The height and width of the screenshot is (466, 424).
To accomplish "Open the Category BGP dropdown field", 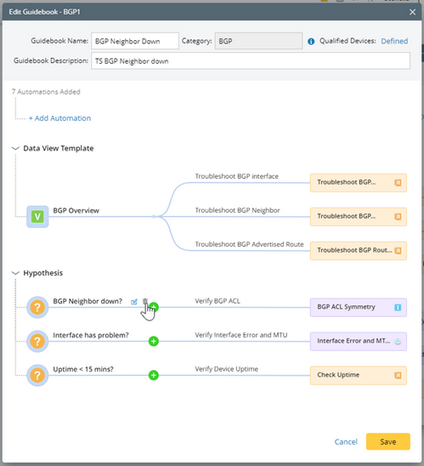I will [x=259, y=41].
